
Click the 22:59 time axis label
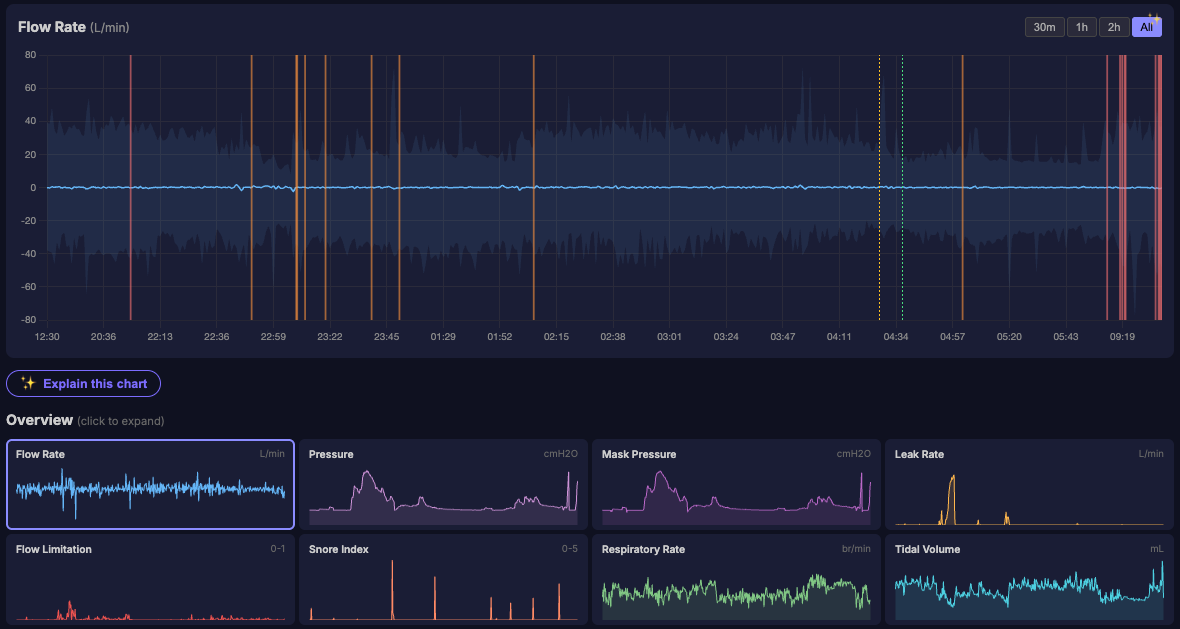coord(273,336)
